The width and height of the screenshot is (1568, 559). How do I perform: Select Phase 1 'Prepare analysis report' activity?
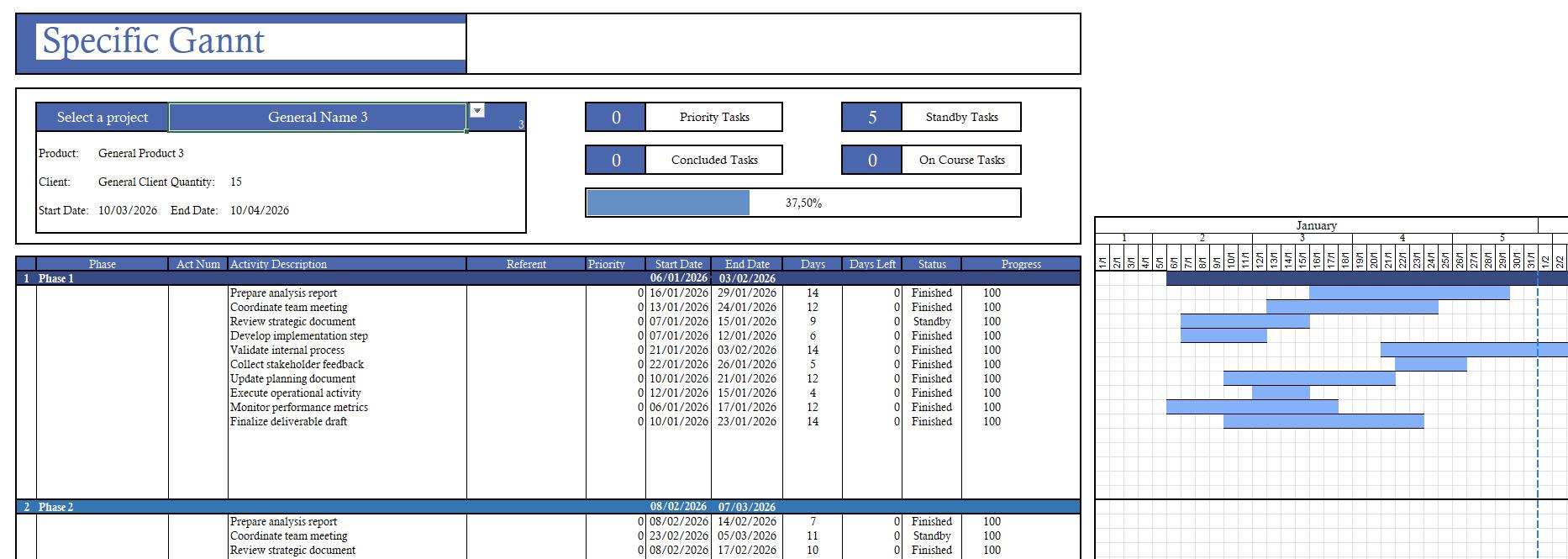point(284,293)
